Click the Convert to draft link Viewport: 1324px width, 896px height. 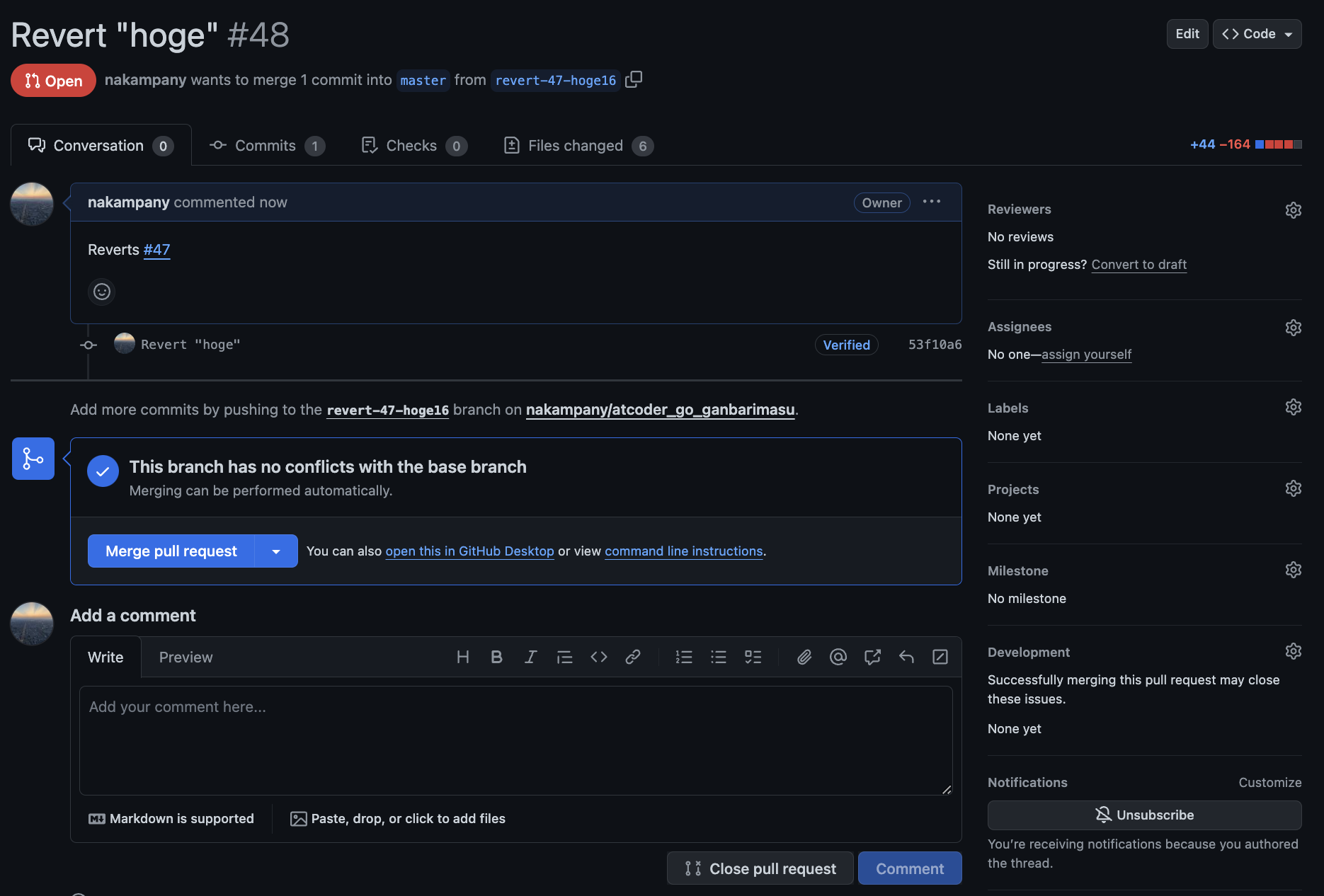(x=1139, y=264)
